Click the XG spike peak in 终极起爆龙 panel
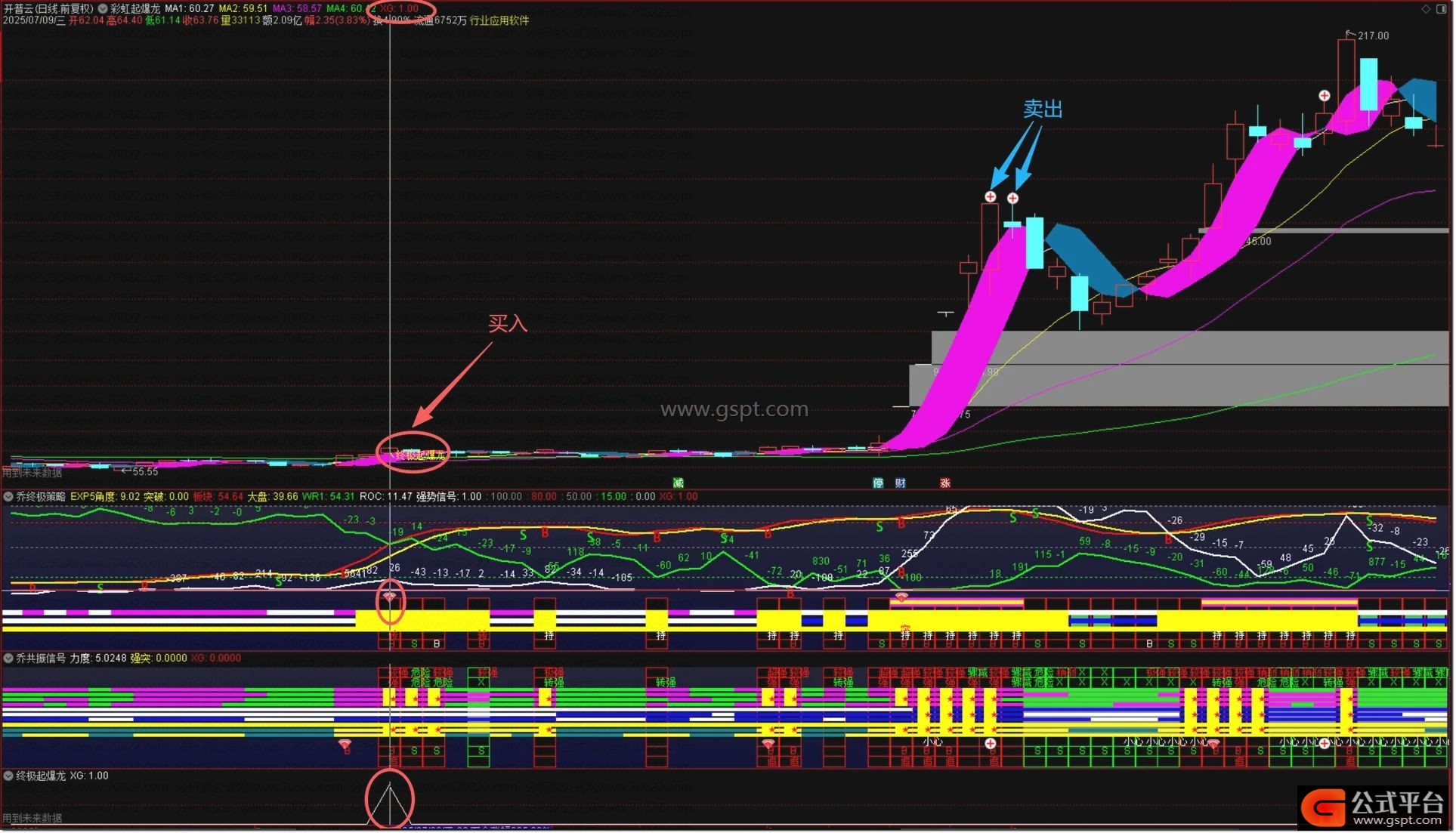 (x=390, y=786)
